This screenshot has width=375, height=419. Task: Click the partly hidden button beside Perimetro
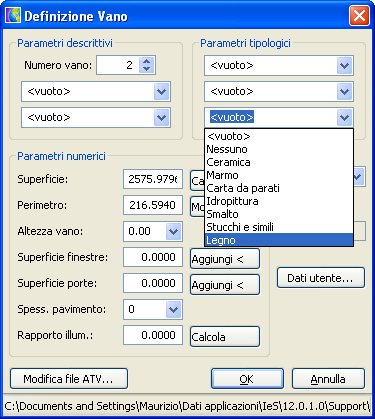tap(197, 207)
